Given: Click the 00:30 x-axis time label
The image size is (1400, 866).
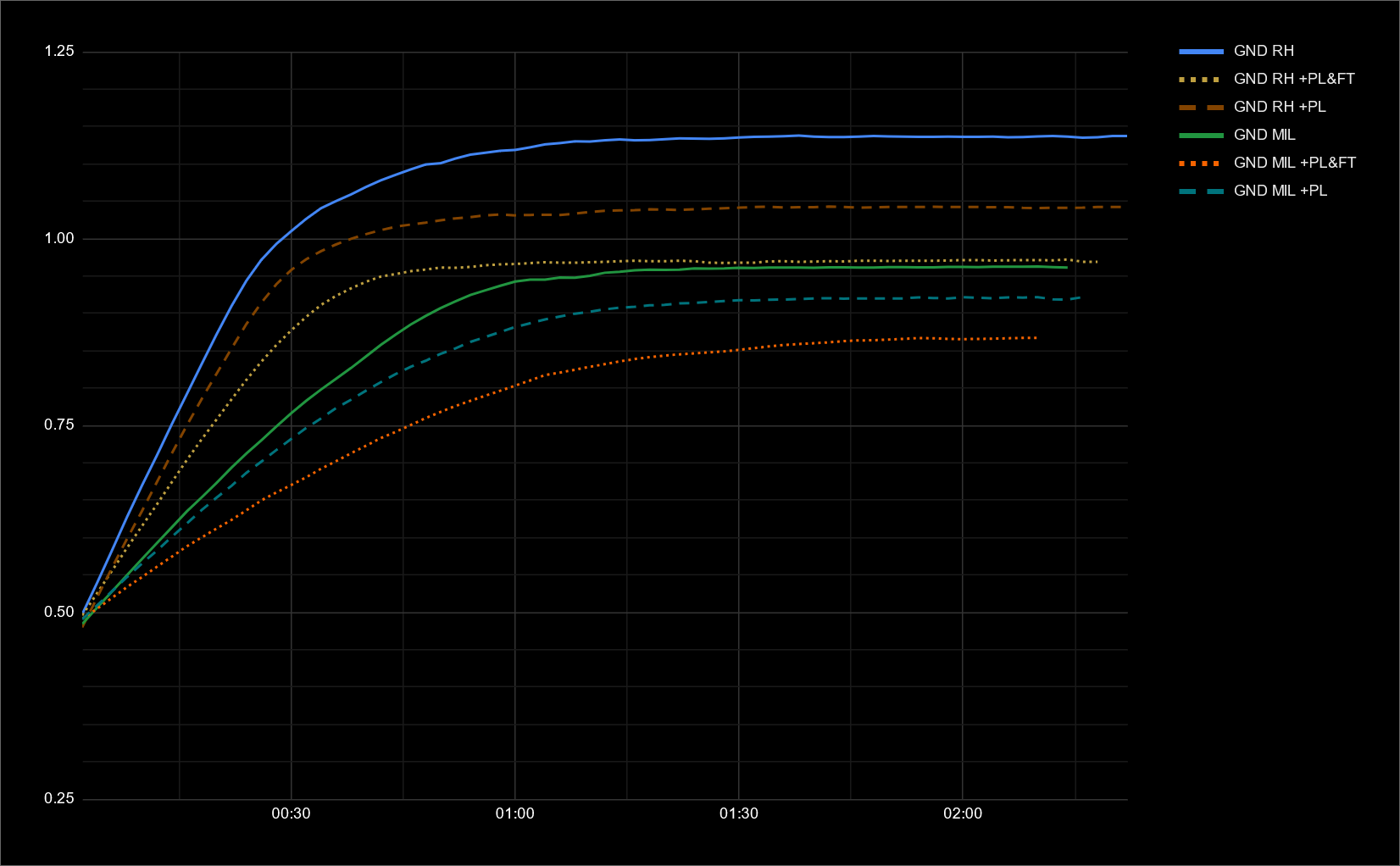Looking at the screenshot, I should 291,813.
